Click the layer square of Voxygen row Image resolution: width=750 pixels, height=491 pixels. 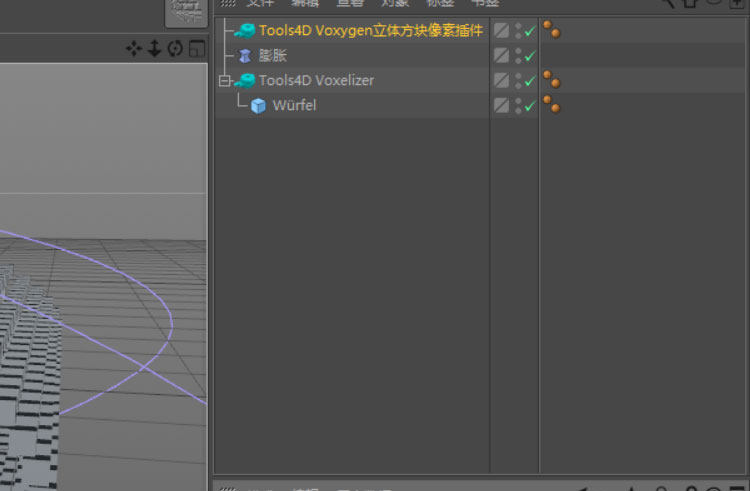(501, 31)
